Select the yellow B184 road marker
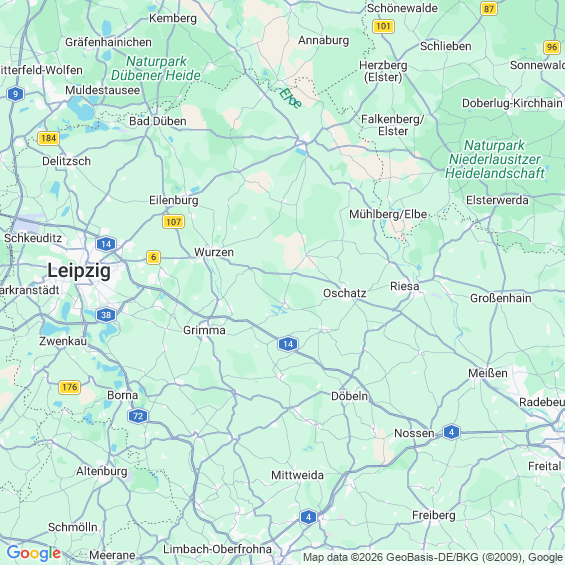Screen dimensions: 565x565 point(48,138)
